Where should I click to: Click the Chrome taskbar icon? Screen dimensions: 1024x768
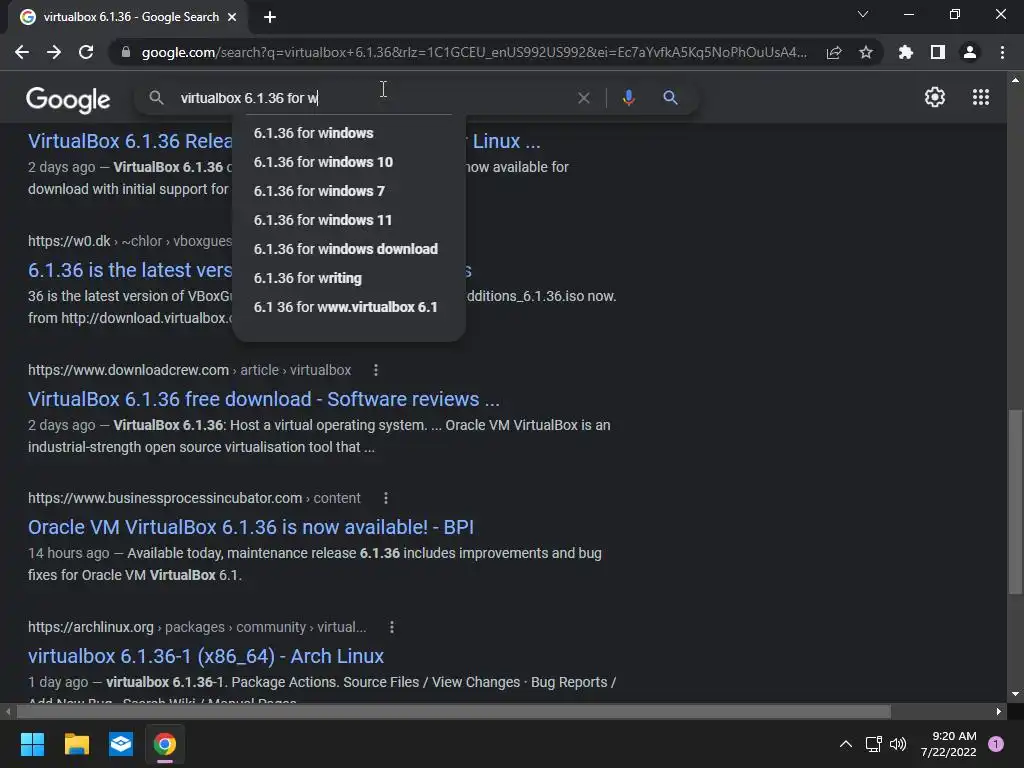165,744
